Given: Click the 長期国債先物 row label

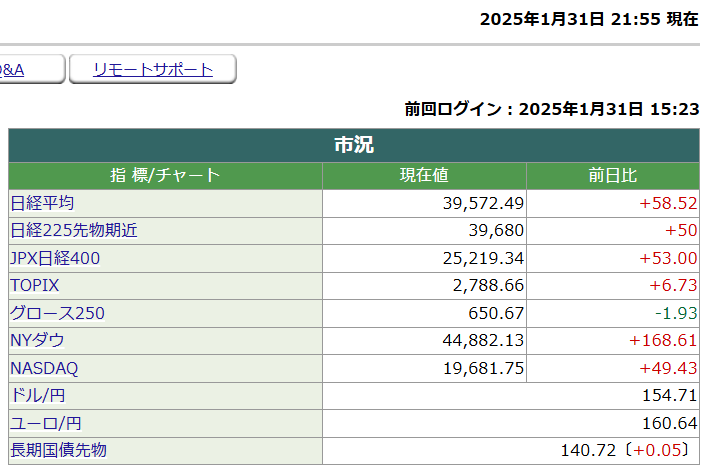Looking at the screenshot, I should tap(58, 450).
